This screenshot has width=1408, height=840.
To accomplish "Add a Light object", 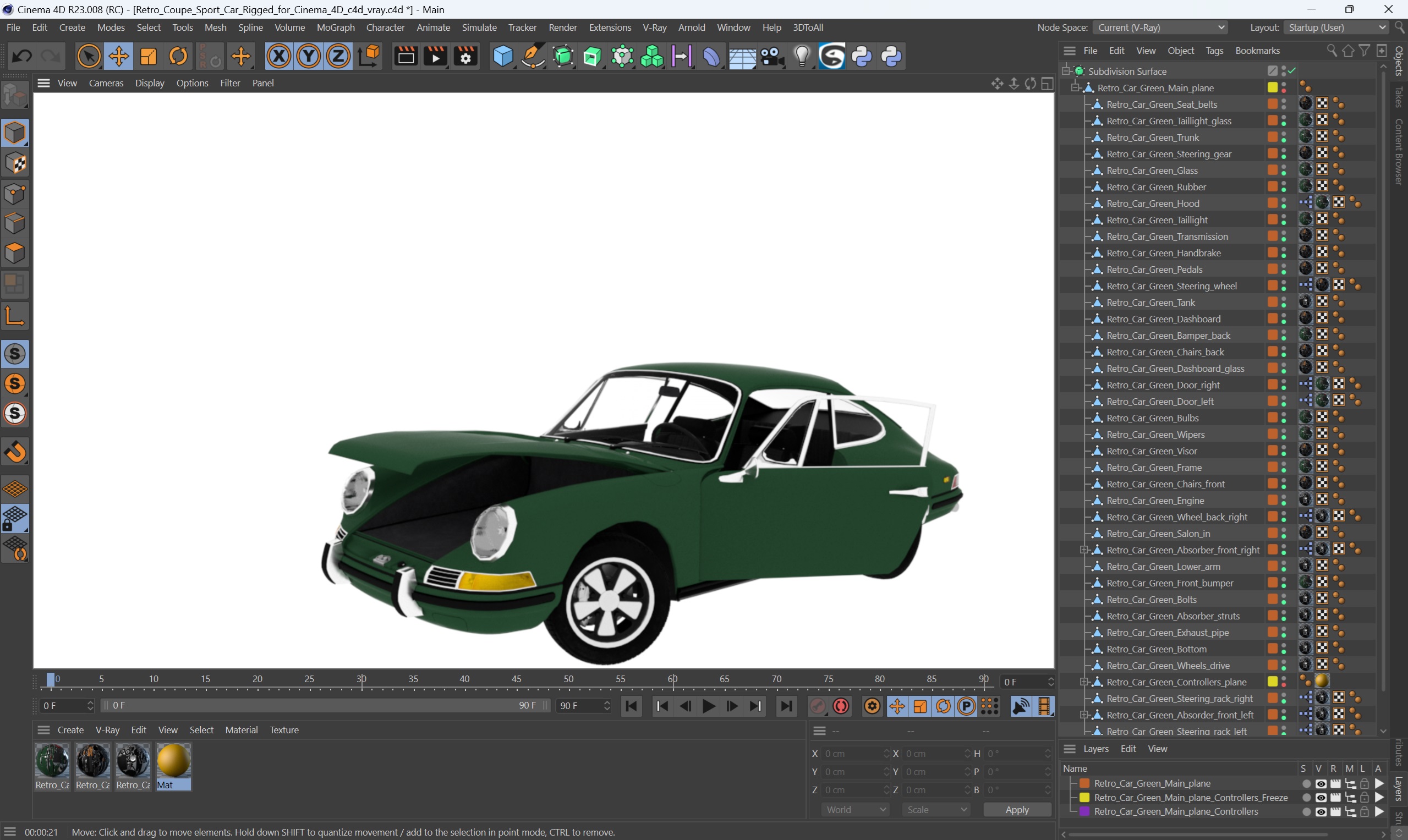I will coord(802,57).
